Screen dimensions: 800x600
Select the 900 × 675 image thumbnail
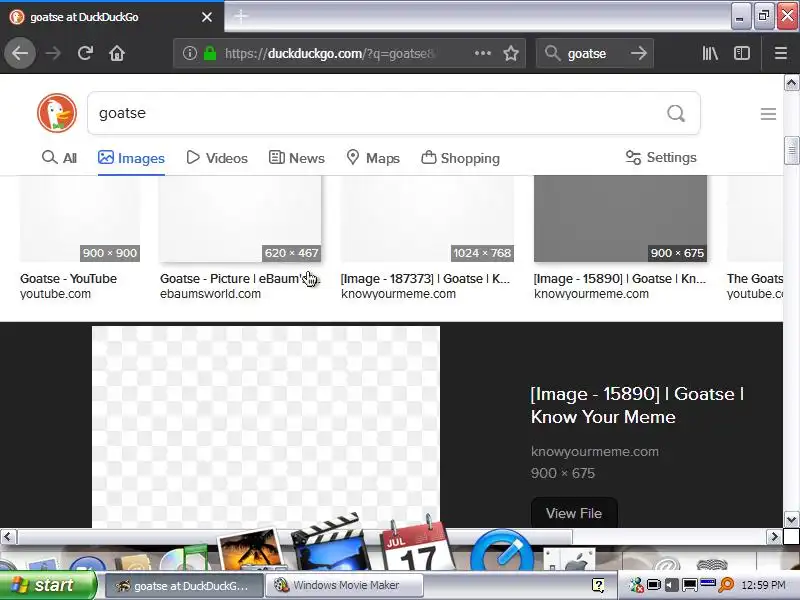[x=620, y=219]
